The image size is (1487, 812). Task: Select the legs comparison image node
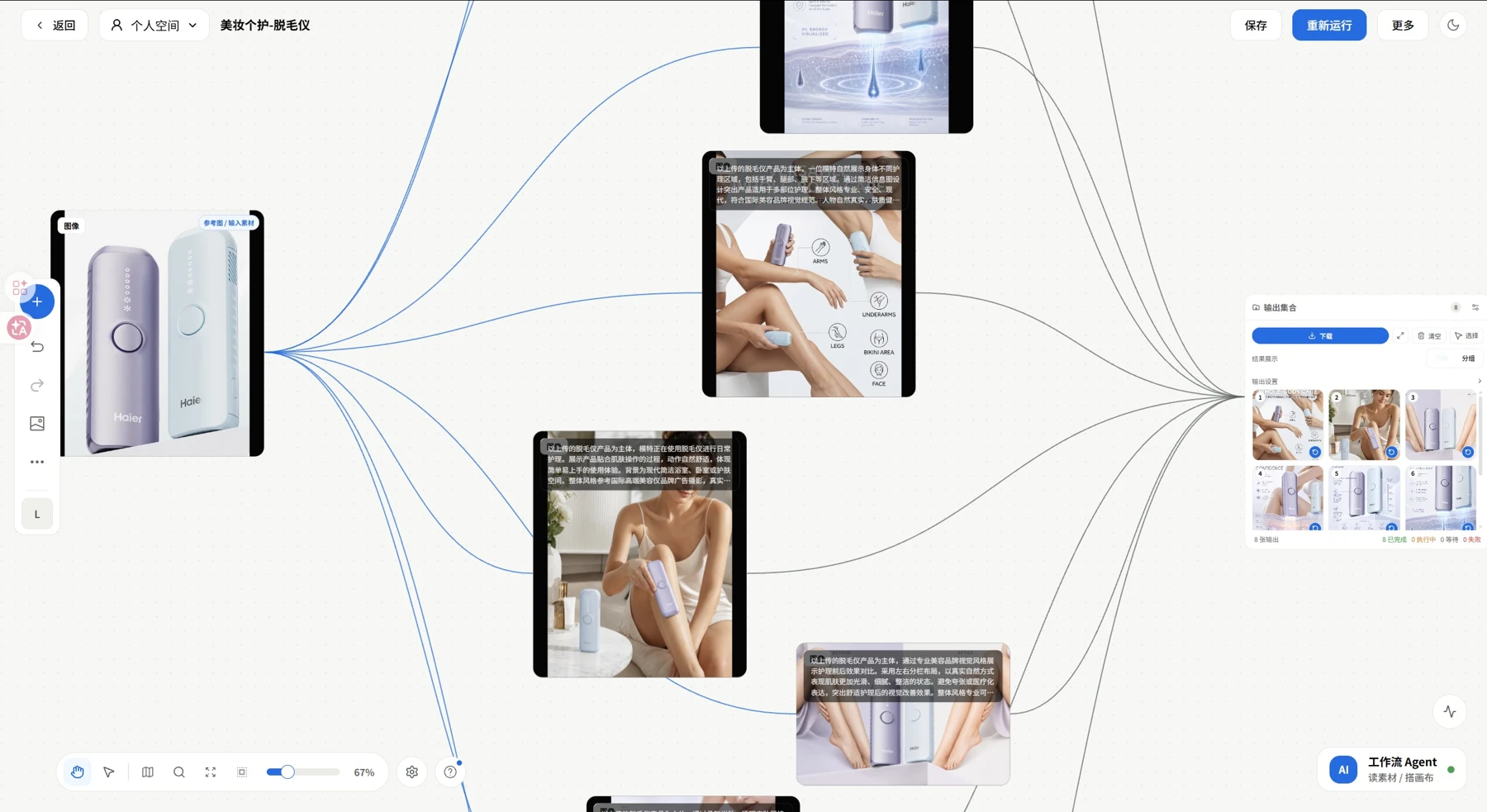pos(903,715)
